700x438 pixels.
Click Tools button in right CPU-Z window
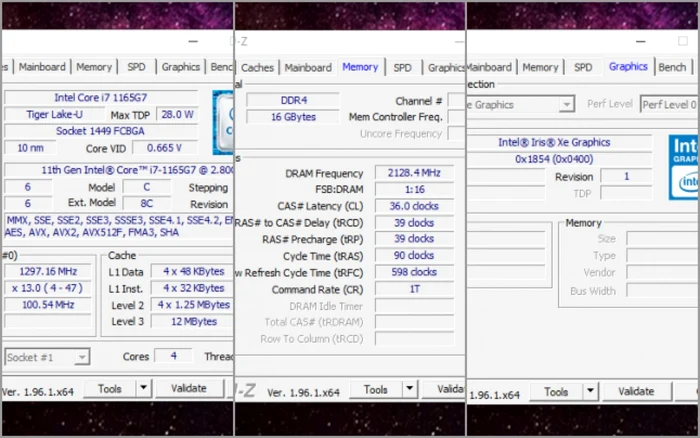tap(556, 392)
